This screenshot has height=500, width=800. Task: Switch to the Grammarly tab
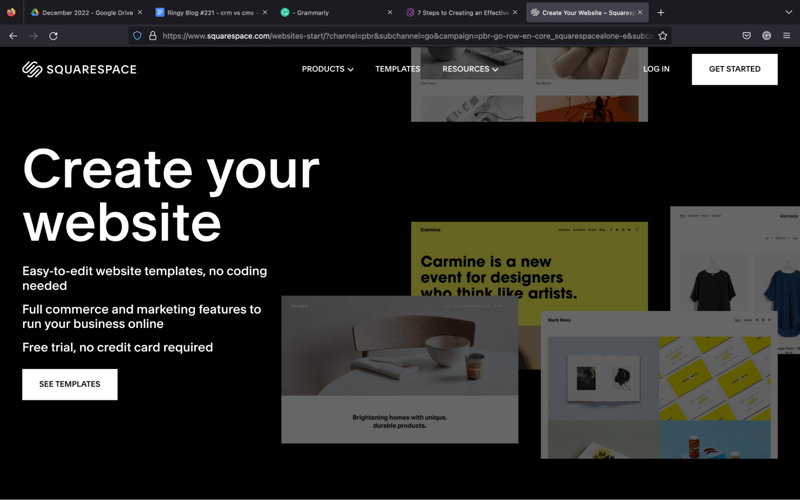pos(336,12)
